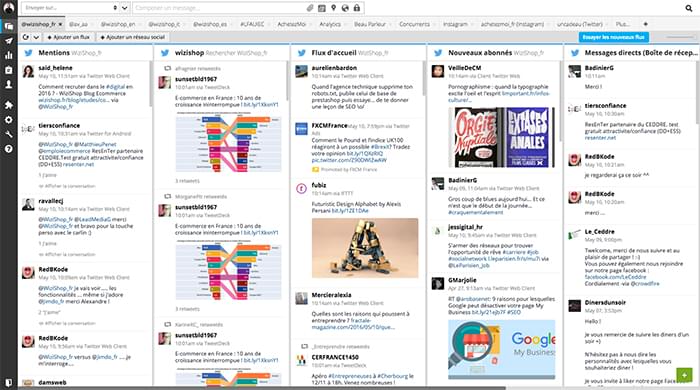Image resolution: width=700 pixels, height=390 pixels.
Task: Click the Twitter icon of Messages directs column
Action: coord(575,53)
